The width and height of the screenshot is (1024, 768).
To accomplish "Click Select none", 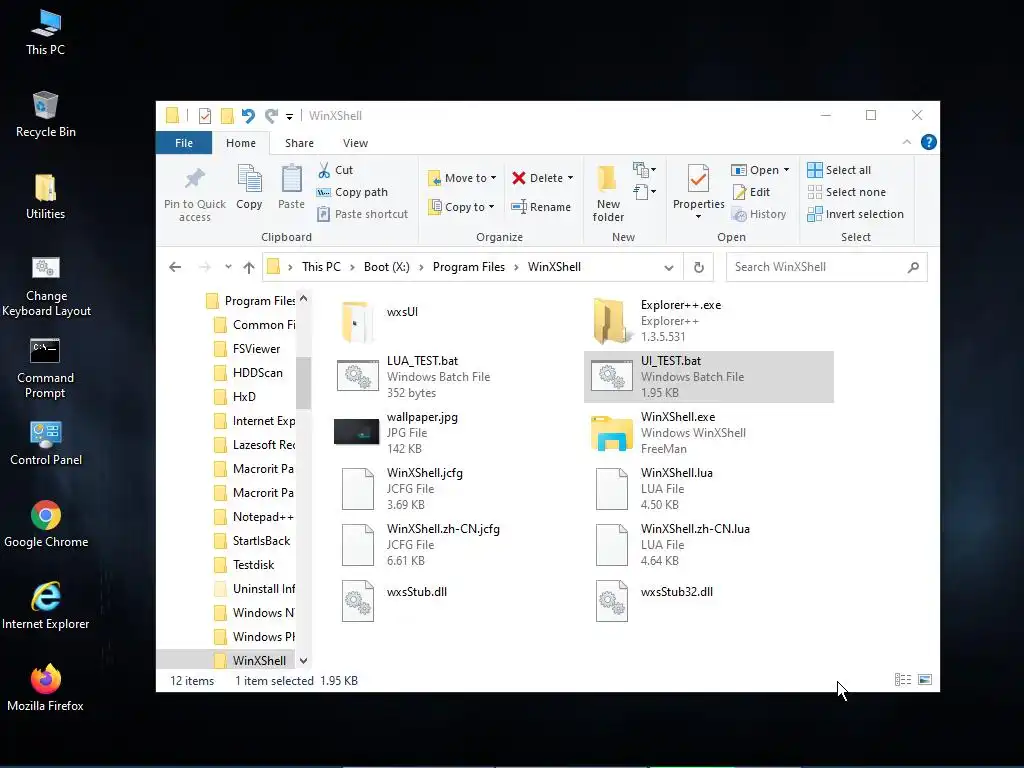I will [846, 192].
